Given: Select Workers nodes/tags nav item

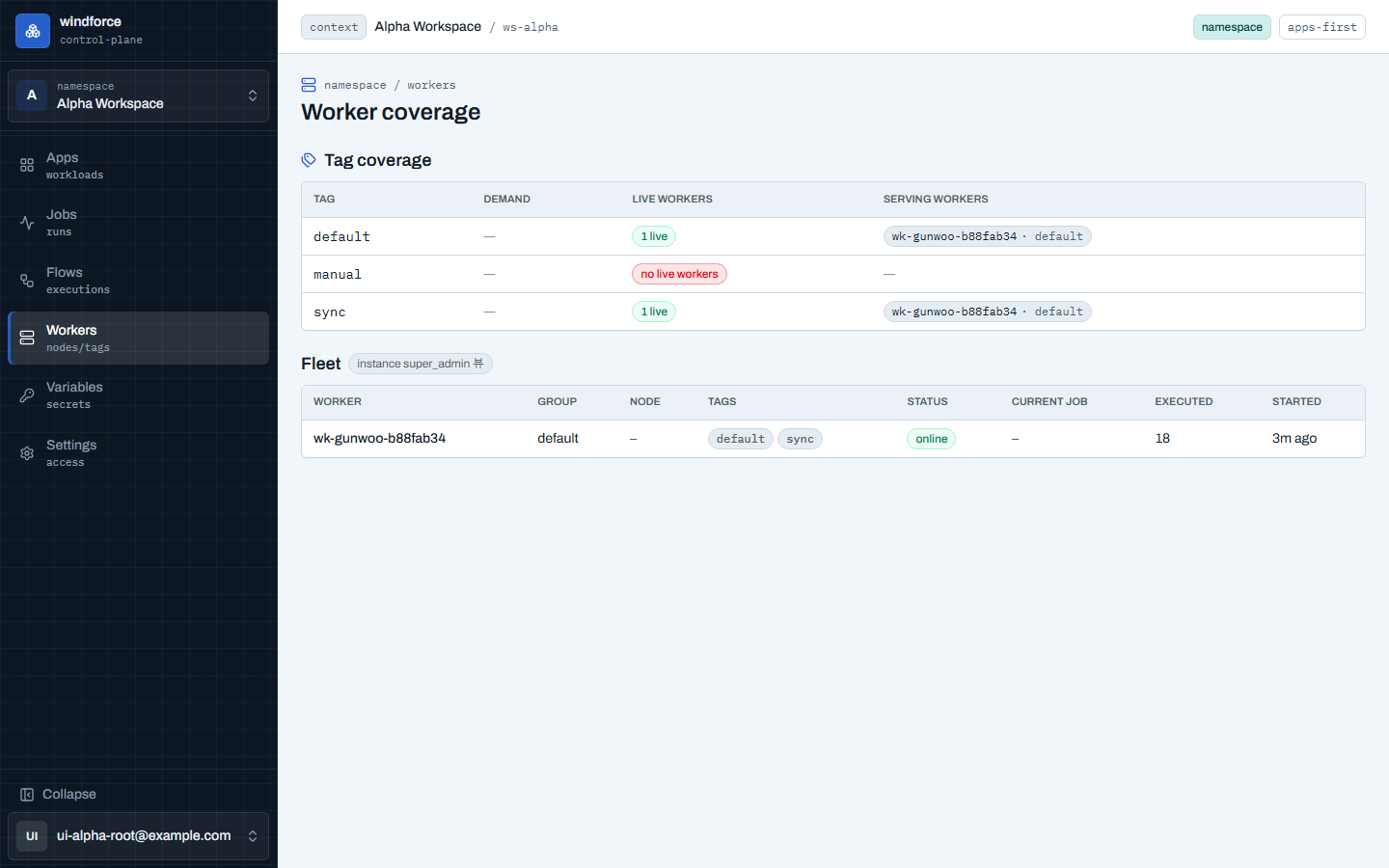Looking at the screenshot, I should click(138, 338).
